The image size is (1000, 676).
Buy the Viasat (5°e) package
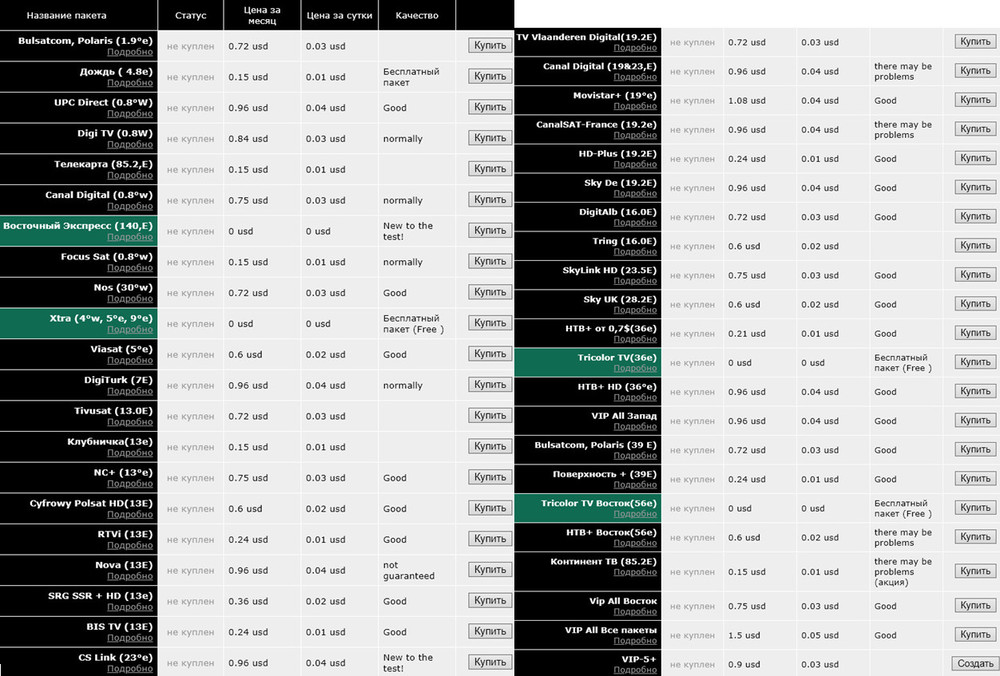(x=489, y=354)
